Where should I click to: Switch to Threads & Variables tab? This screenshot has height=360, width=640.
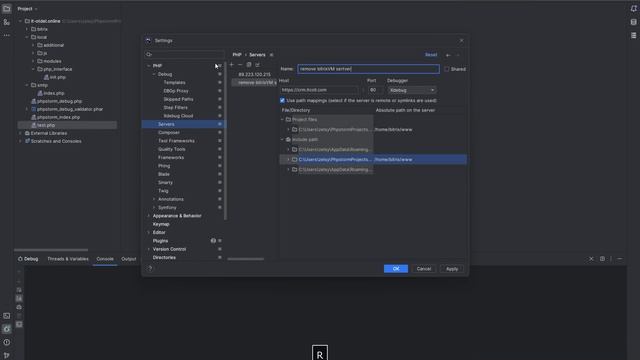point(68,259)
